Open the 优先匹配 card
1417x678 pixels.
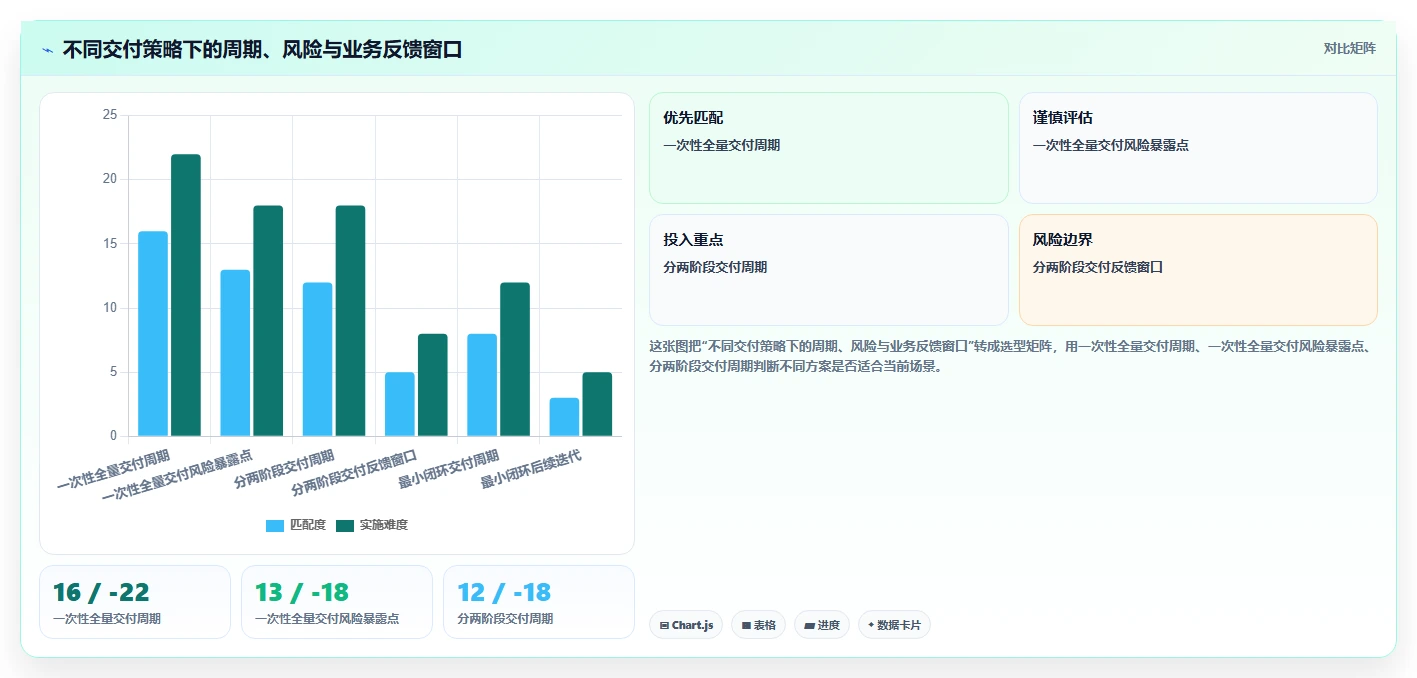click(x=829, y=148)
